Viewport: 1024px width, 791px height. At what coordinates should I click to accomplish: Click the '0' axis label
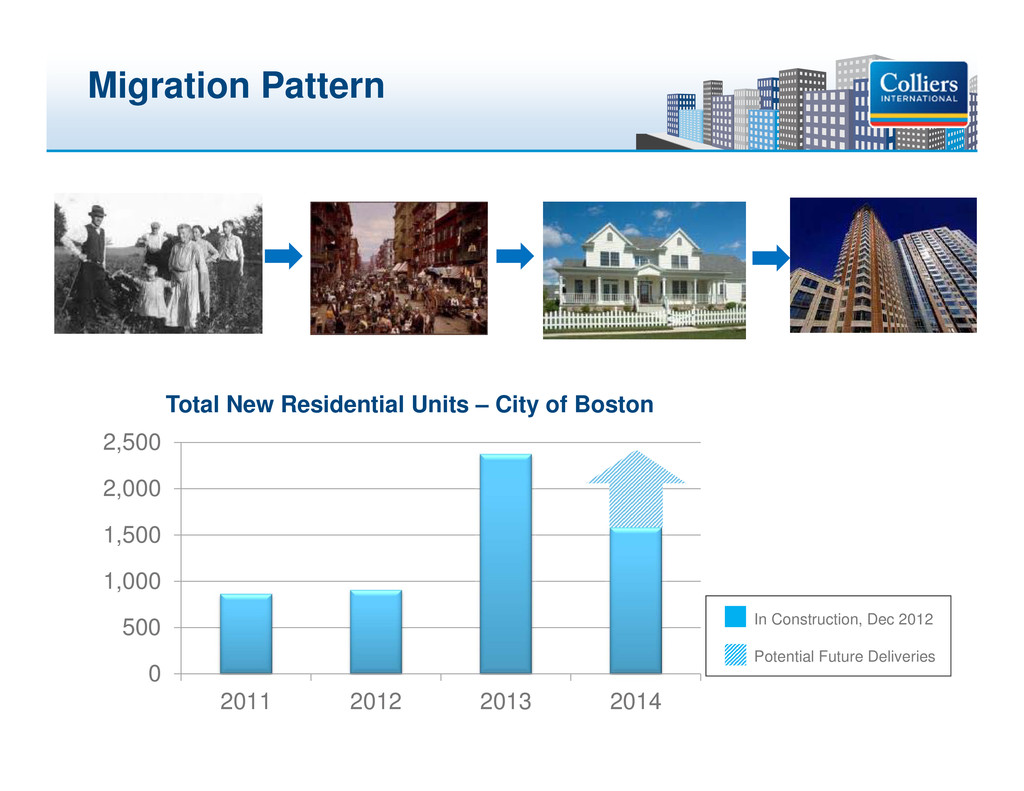[154, 673]
